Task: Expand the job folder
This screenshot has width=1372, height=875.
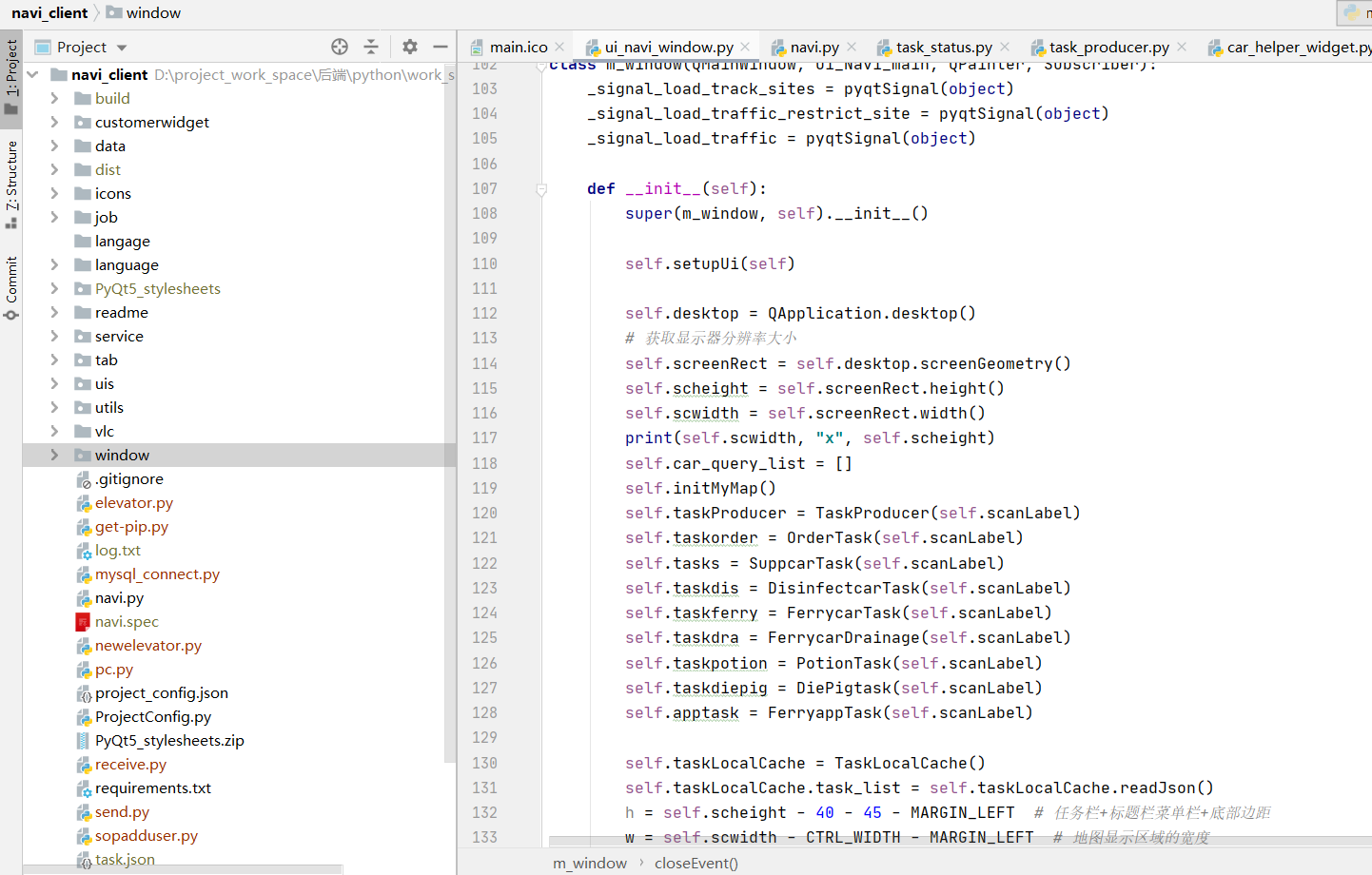Action: tap(54, 217)
